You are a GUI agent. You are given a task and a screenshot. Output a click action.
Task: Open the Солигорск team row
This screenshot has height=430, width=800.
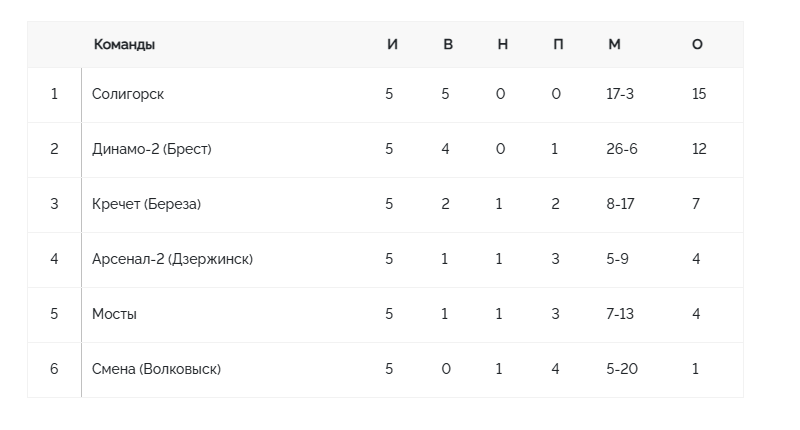pyautogui.click(x=128, y=94)
